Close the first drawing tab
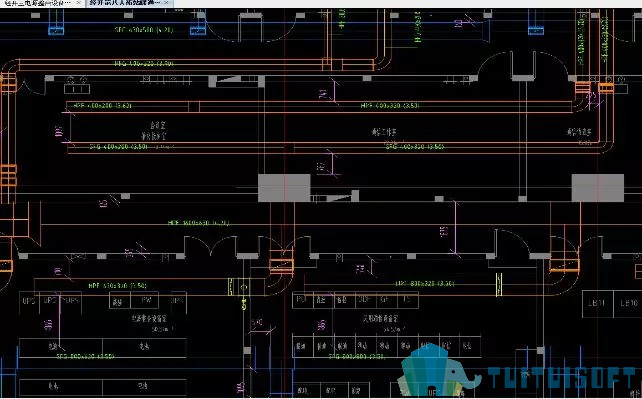The width and height of the screenshot is (642, 399). [x=79, y=2]
